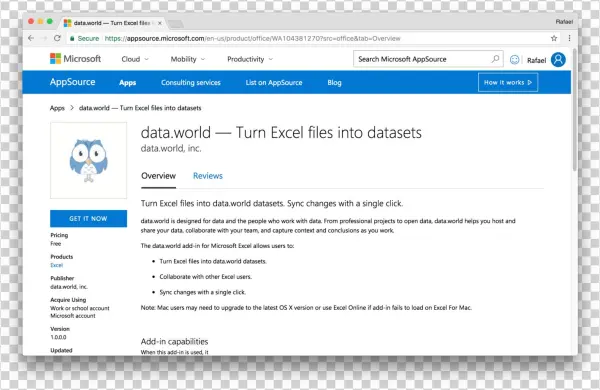Click the browser back arrow

(x=31, y=38)
